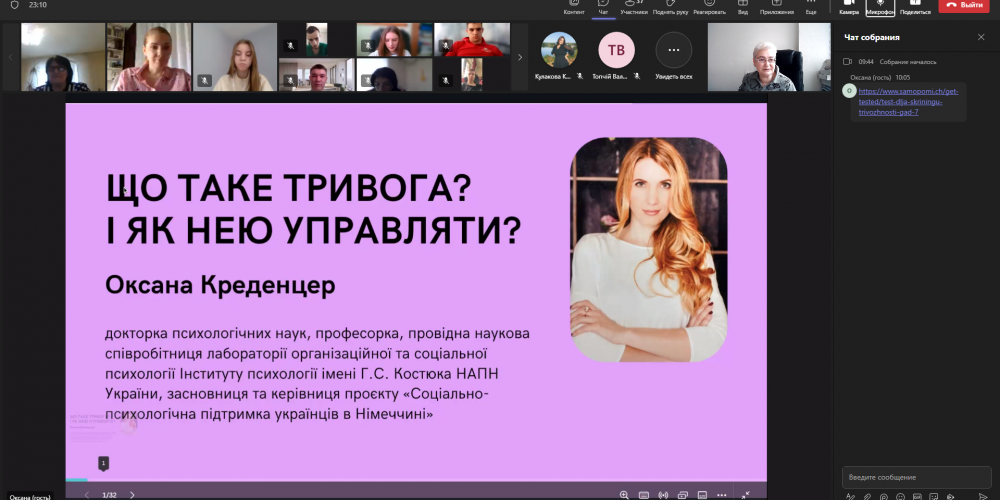
Task: Click the shield security icon at top left
Action: 14,5
